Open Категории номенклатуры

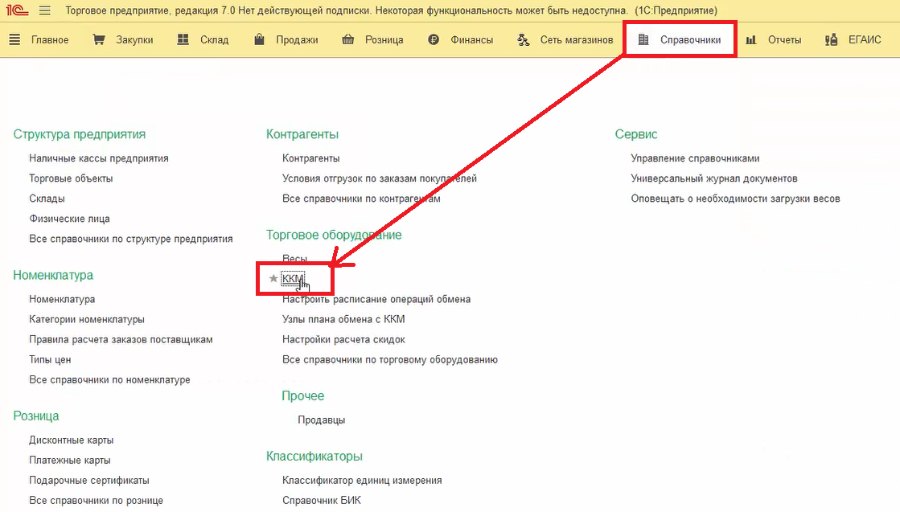pos(87,319)
